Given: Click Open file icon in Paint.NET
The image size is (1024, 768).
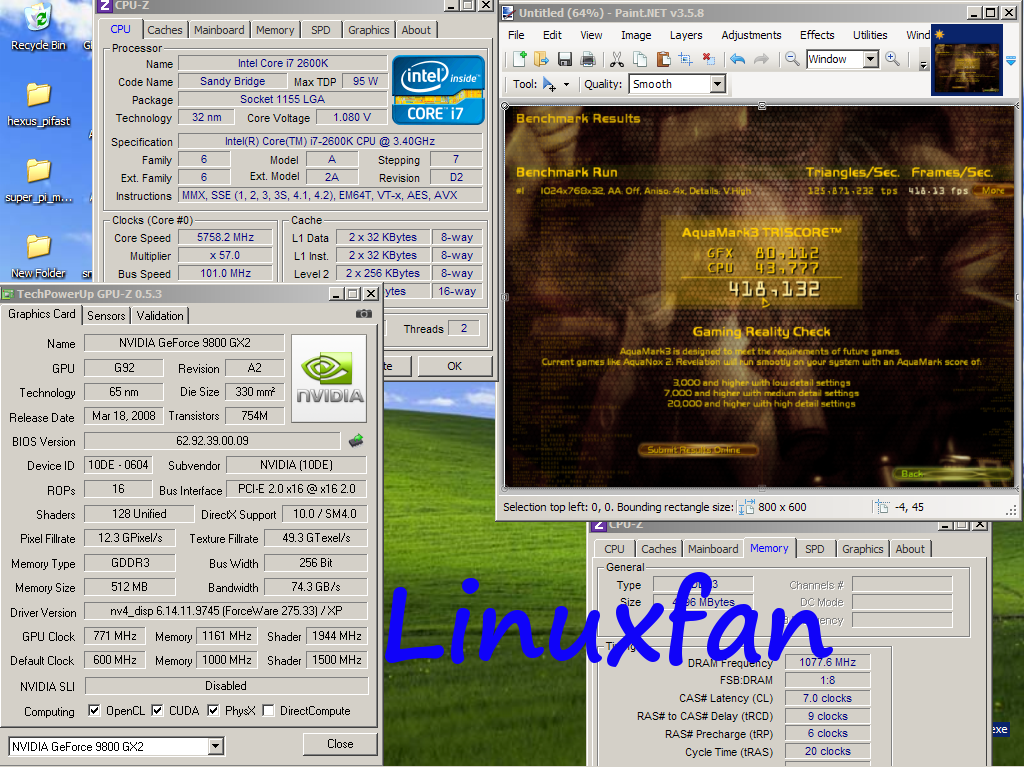Looking at the screenshot, I should (x=541, y=59).
